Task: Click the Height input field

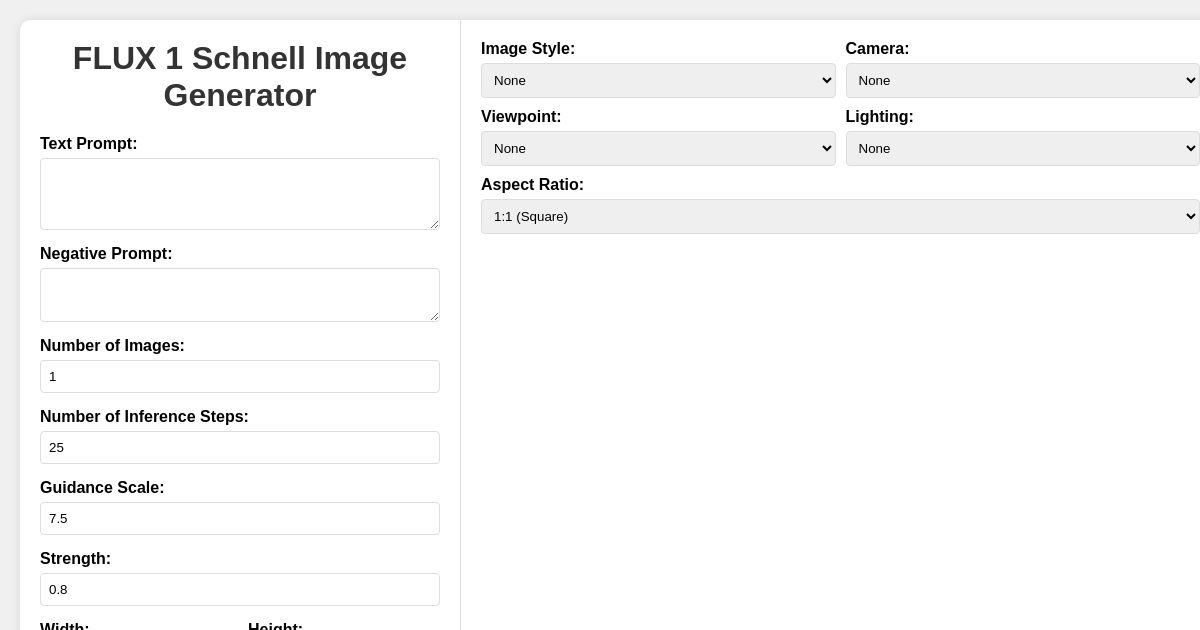Action: pos(346,628)
